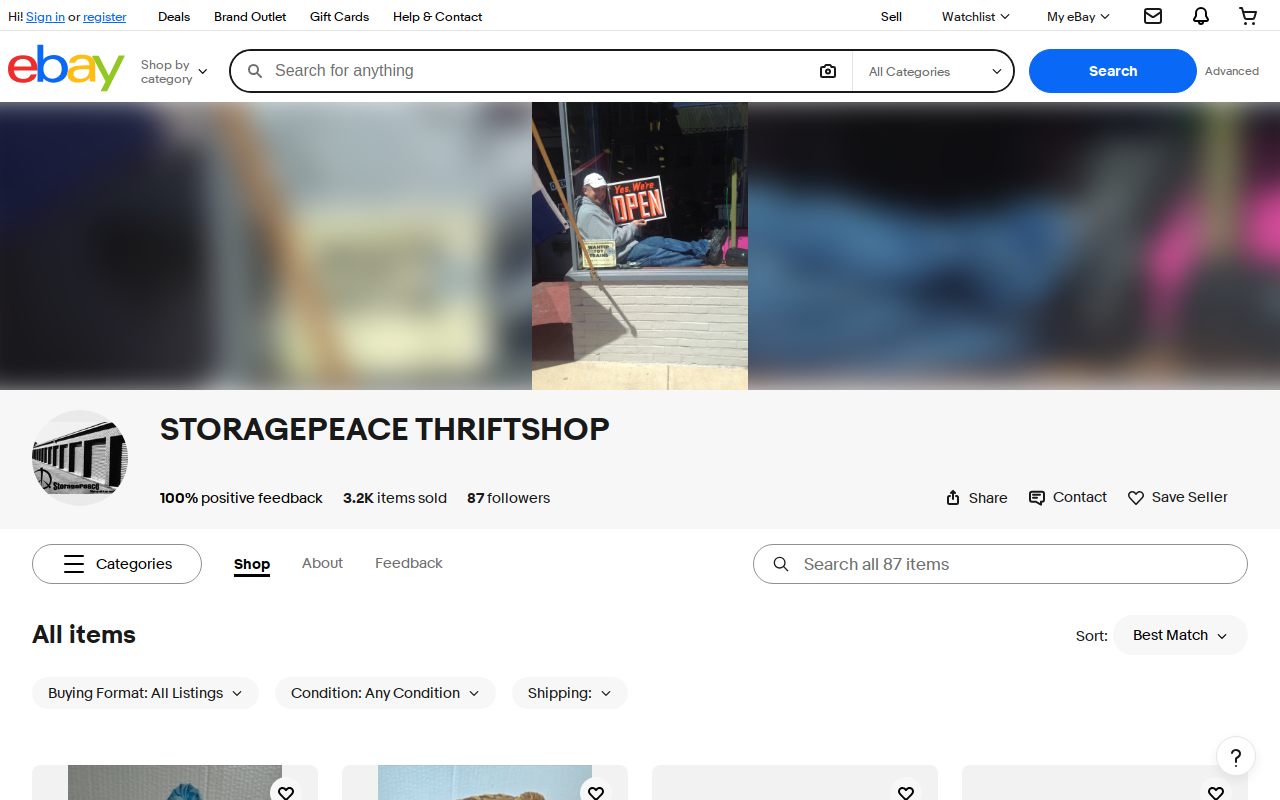
Task: Open the Buying Format filter dropdown
Action: click(x=145, y=693)
